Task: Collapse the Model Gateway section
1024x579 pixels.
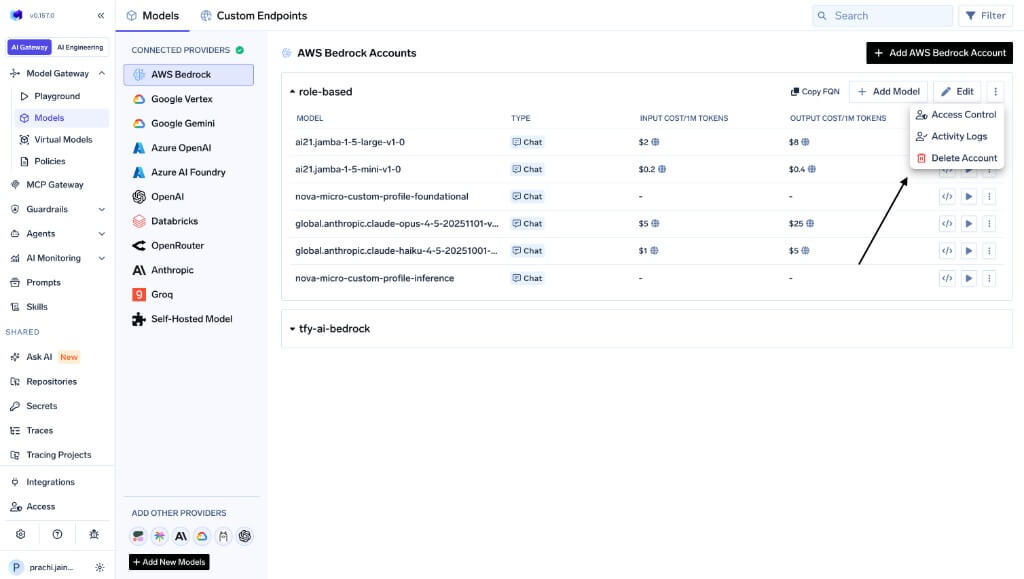Action: [102, 73]
